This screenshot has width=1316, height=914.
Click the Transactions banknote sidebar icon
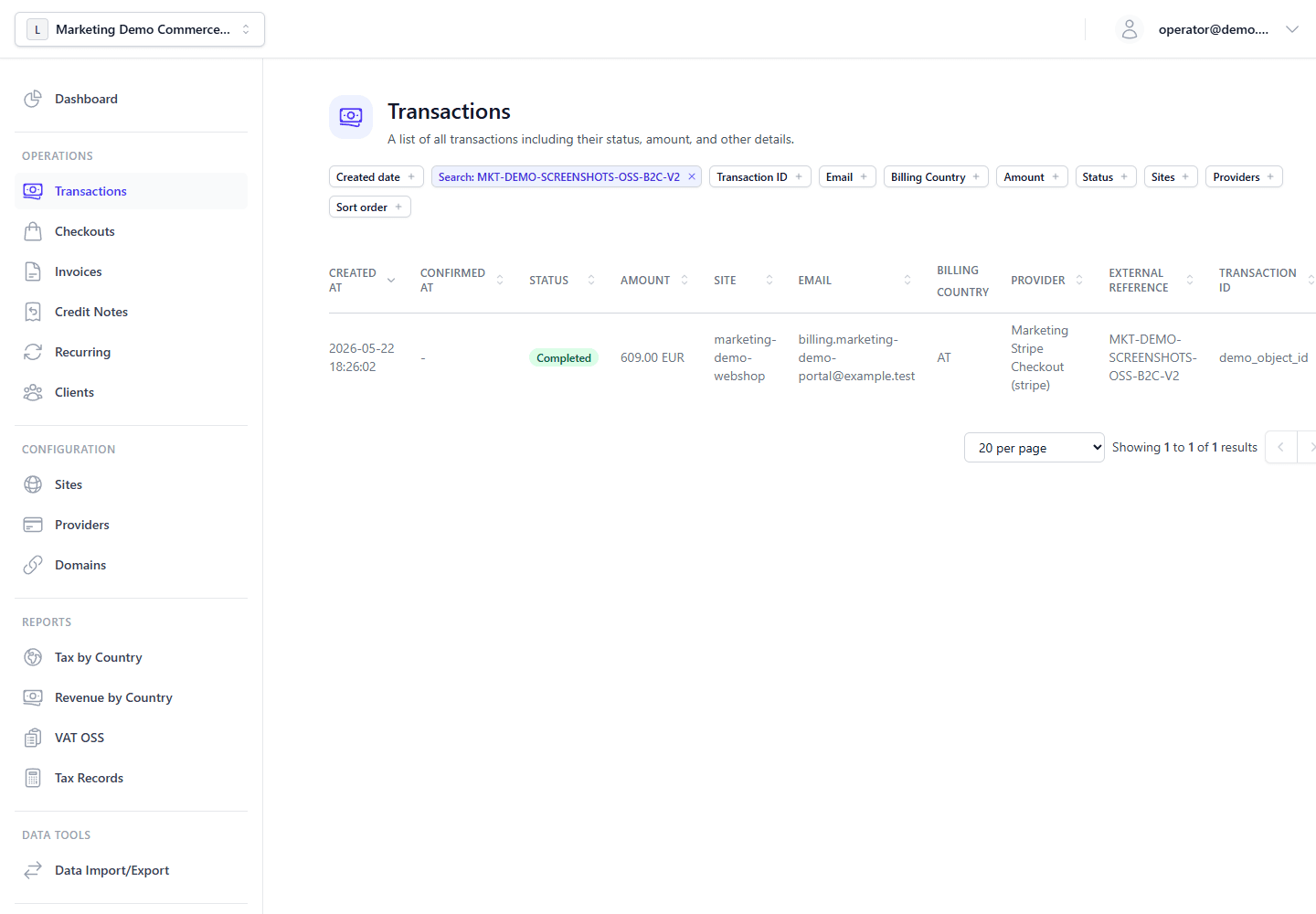pyautogui.click(x=33, y=191)
